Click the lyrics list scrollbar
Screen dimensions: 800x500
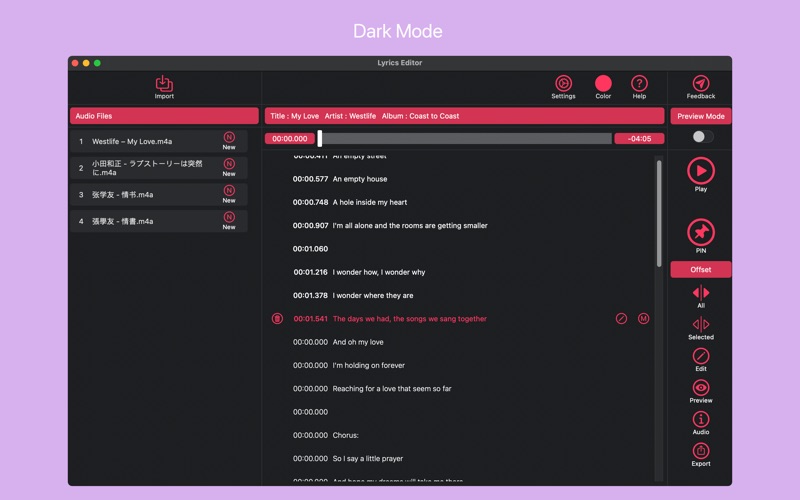click(x=659, y=213)
